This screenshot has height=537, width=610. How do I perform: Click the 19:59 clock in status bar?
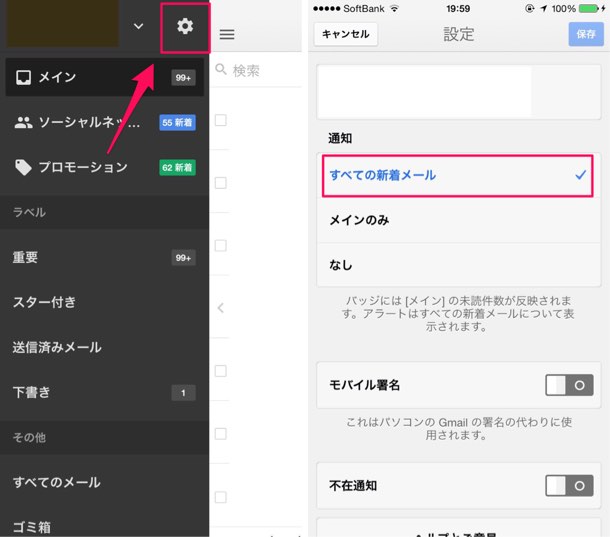[x=458, y=9]
